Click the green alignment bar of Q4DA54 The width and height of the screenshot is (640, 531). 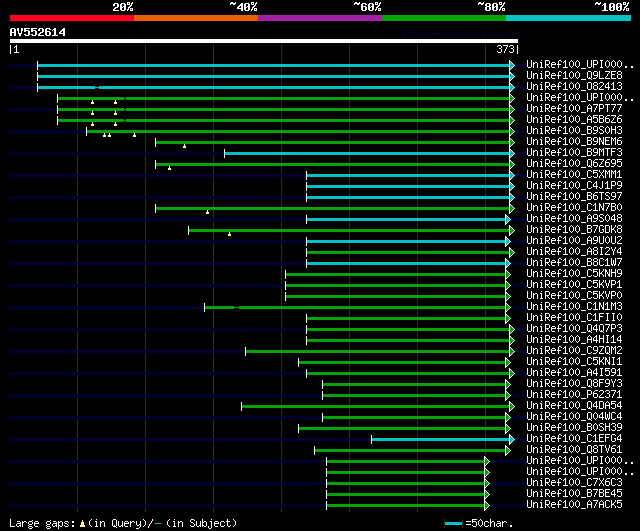pyautogui.click(x=376, y=407)
